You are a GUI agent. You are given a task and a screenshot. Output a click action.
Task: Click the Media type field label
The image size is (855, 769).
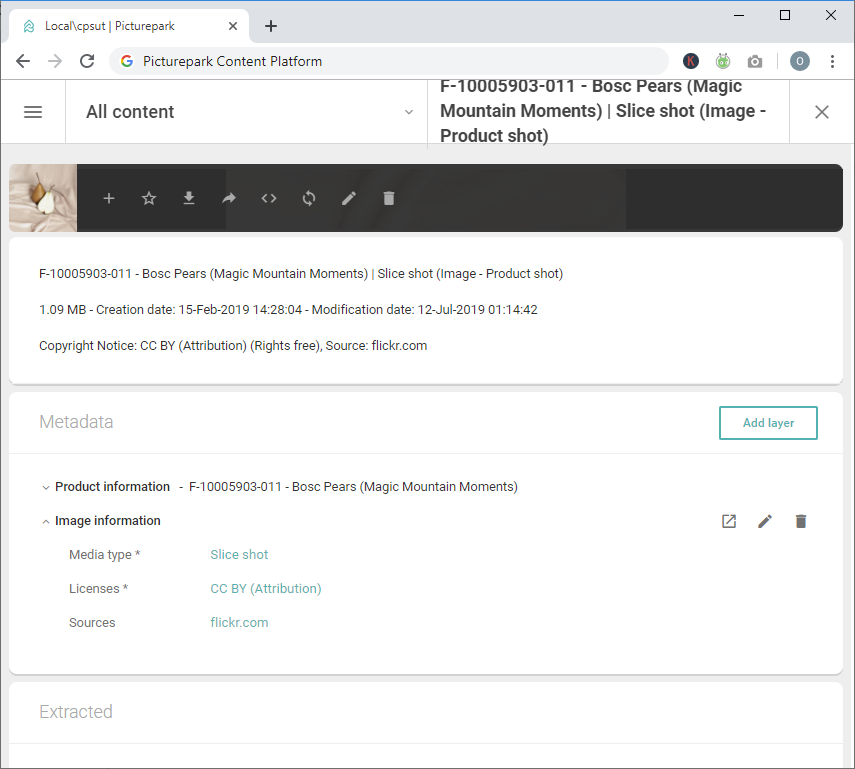coord(105,555)
